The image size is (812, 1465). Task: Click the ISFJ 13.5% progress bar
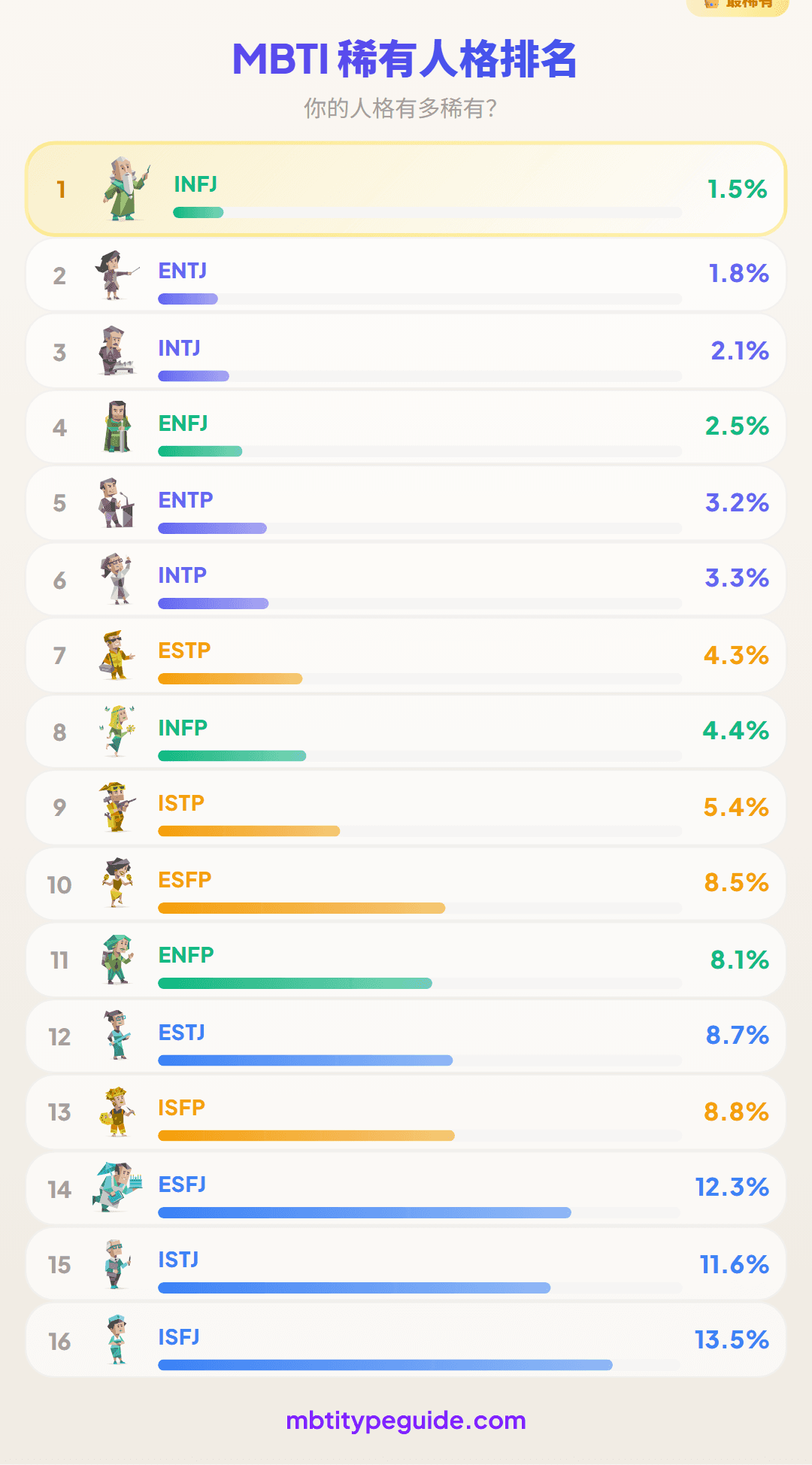click(385, 1365)
